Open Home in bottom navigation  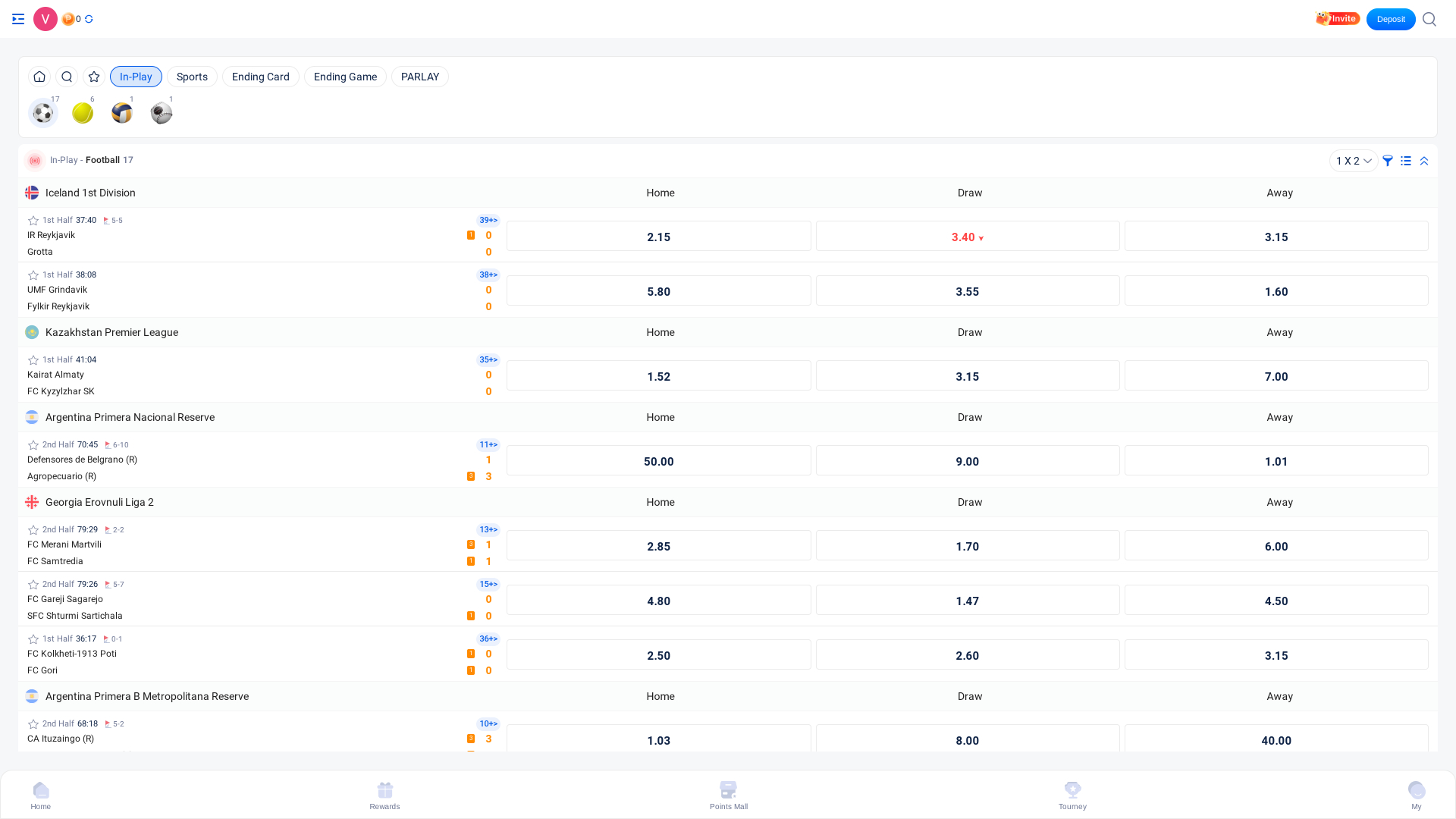coord(41,795)
